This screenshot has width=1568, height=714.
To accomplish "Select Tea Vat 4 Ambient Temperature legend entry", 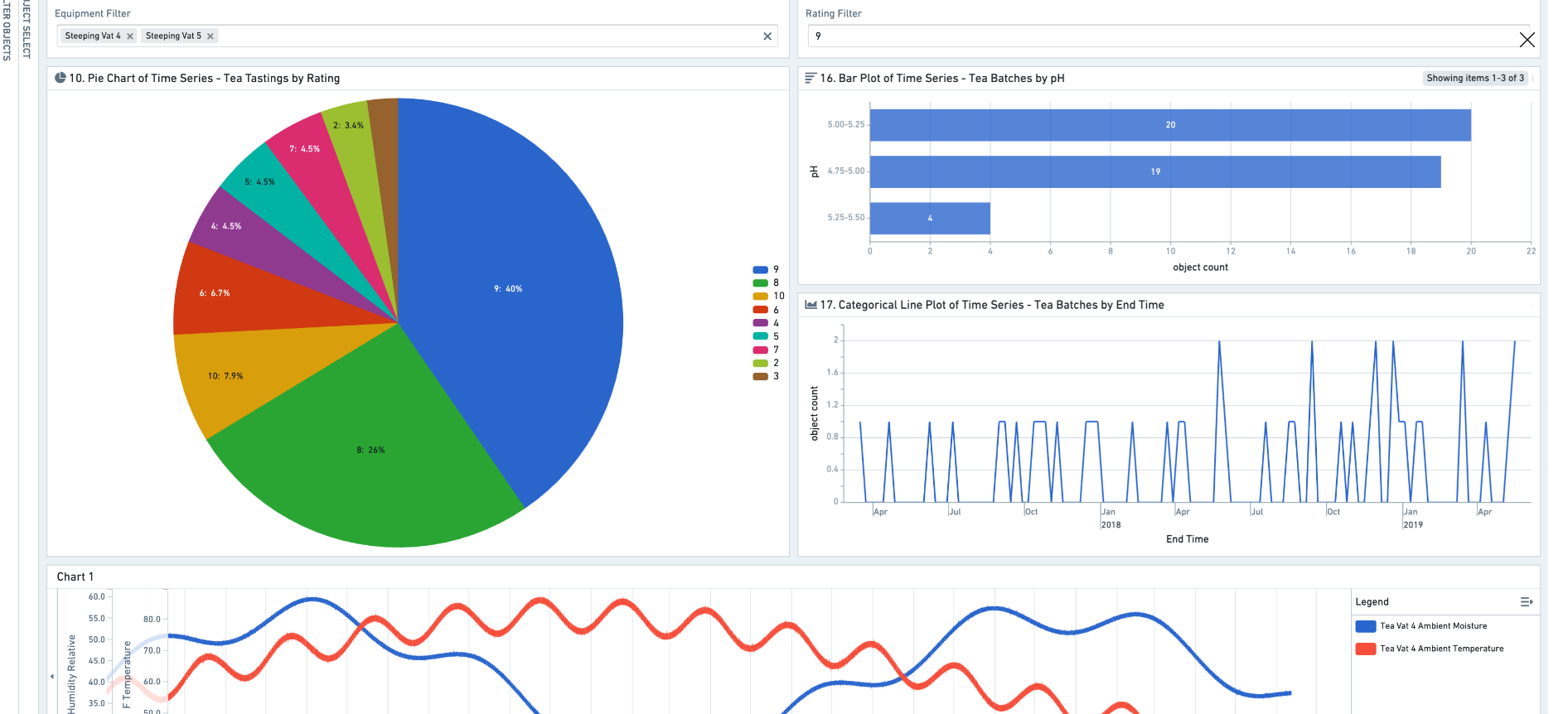I will pos(1441,649).
